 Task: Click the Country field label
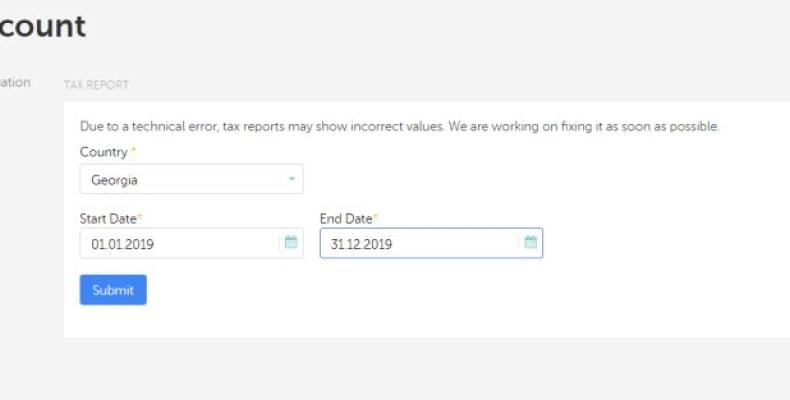point(103,153)
